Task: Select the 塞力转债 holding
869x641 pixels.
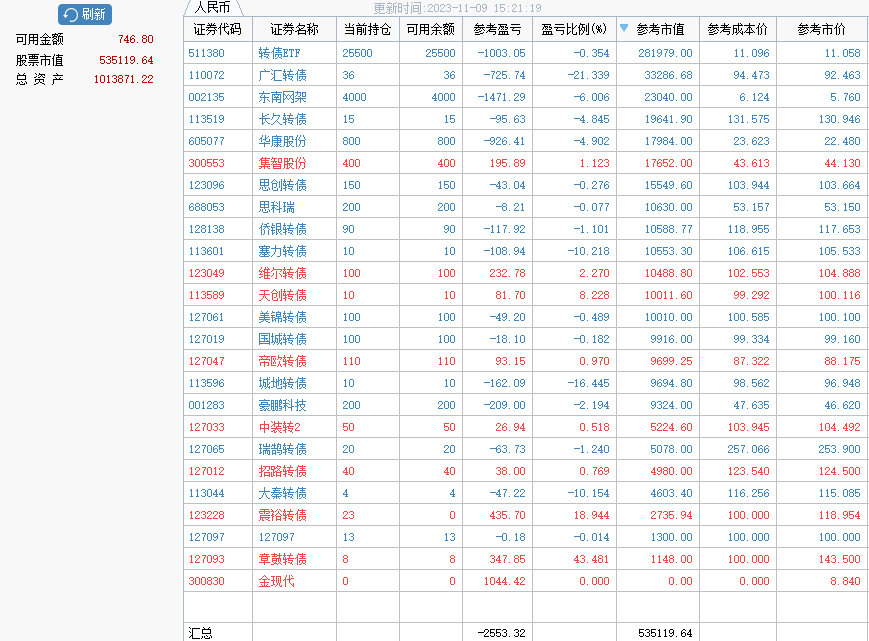Action: [x=283, y=251]
